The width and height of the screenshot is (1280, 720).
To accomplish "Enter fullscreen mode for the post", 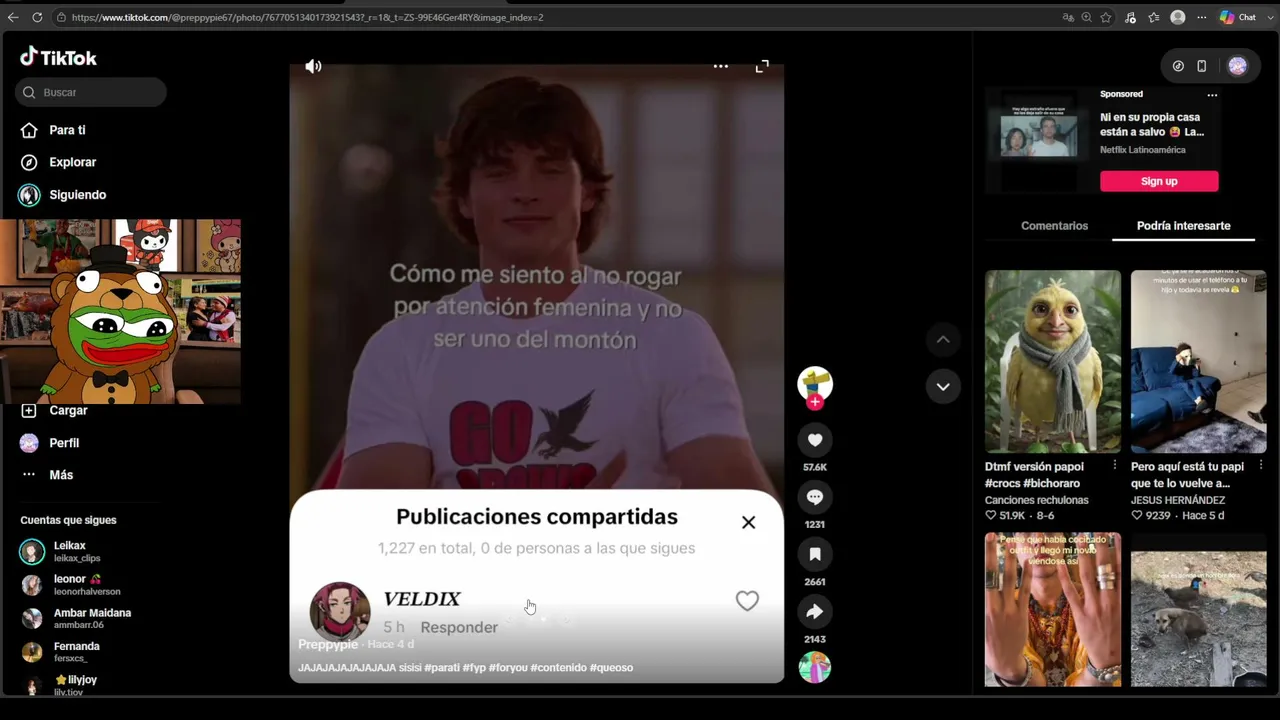I will click(x=762, y=66).
